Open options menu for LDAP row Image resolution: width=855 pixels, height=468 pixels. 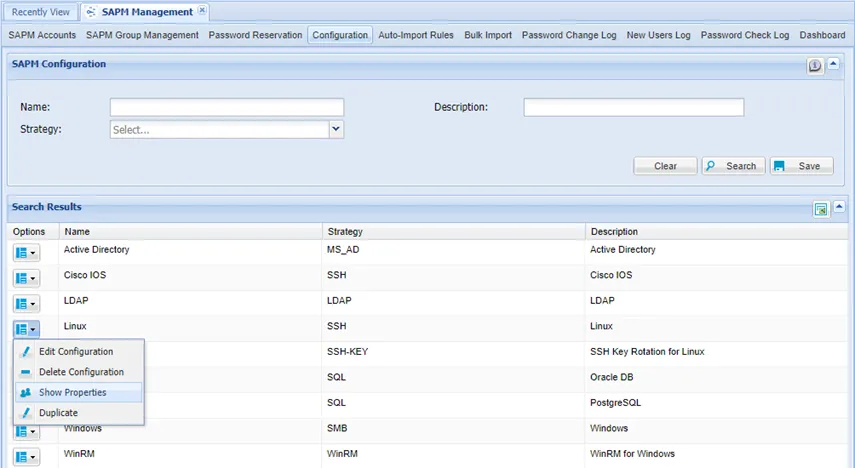26,304
